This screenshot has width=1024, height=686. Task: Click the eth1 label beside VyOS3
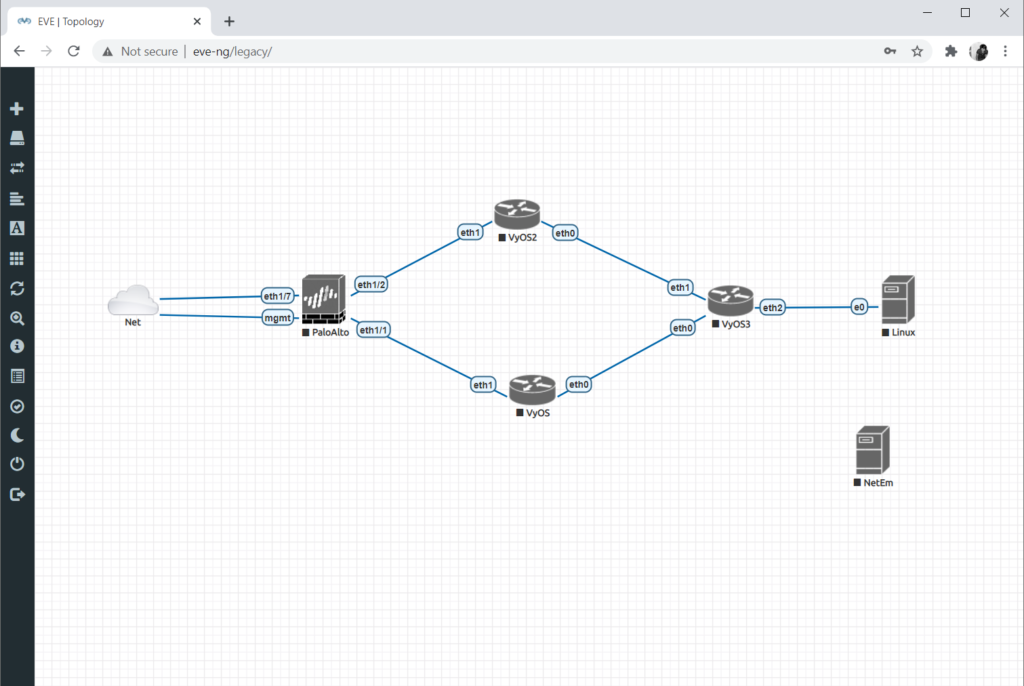(x=680, y=287)
